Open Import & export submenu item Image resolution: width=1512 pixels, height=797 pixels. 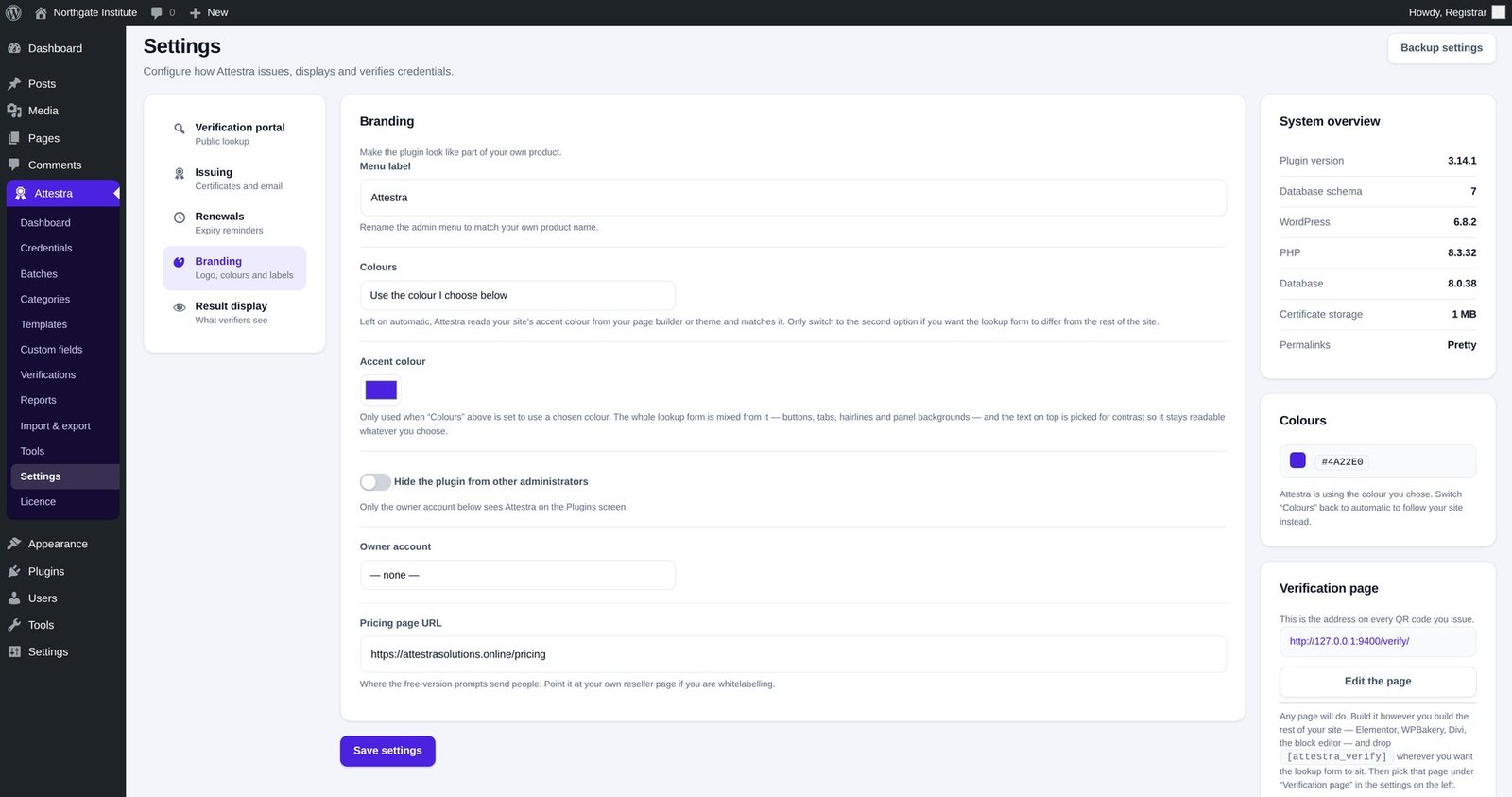(56, 425)
